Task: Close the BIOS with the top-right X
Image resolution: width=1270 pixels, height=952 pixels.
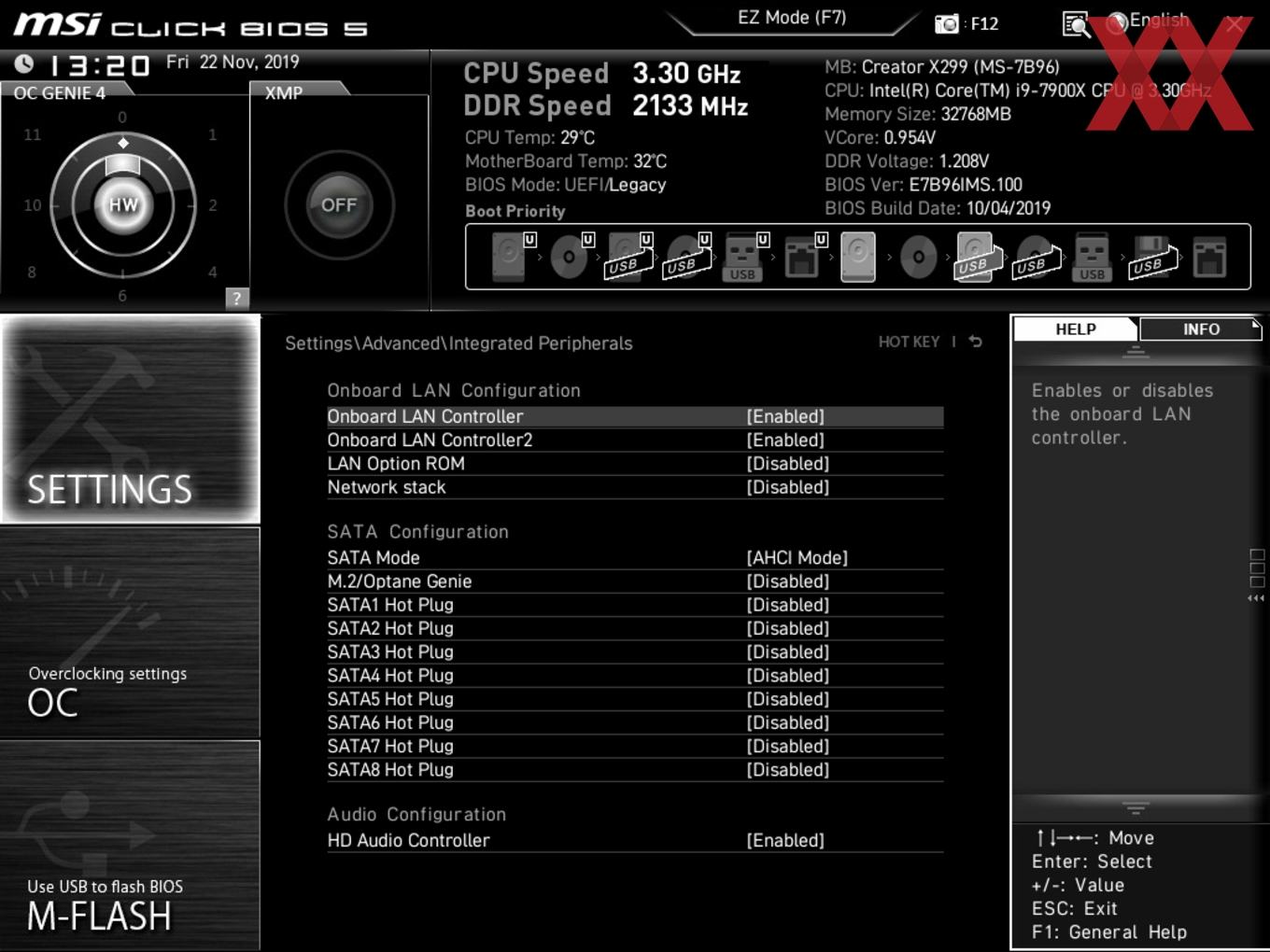Action: point(1235,24)
